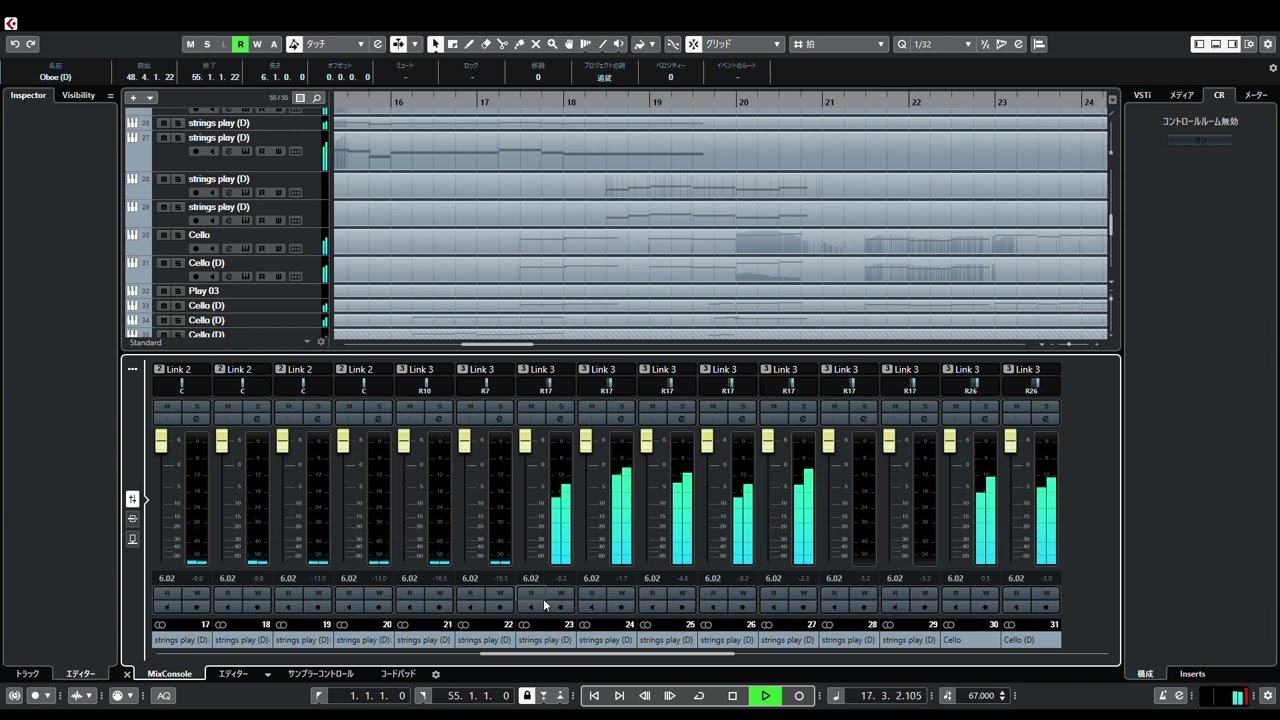The width and height of the screenshot is (1280, 720).
Task: Open the サンプラーコントロール lower zone tab
Action: pos(320,674)
